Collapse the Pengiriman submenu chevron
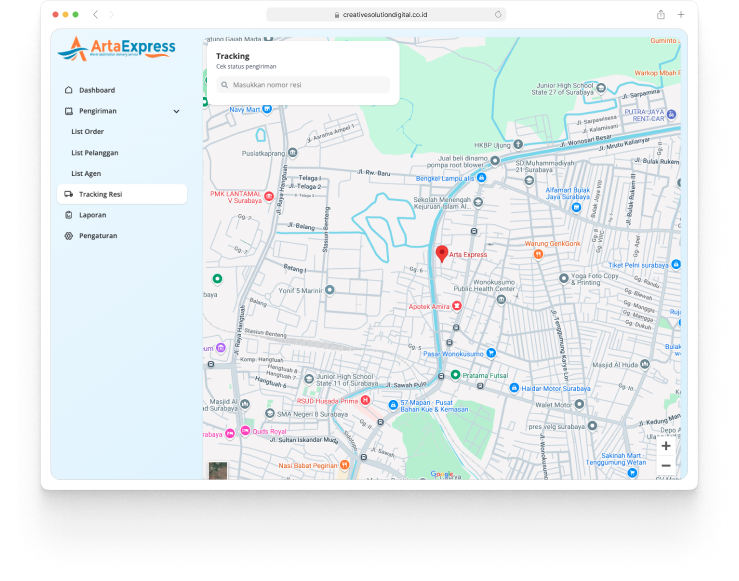This screenshot has width=739, height=581. pos(176,111)
